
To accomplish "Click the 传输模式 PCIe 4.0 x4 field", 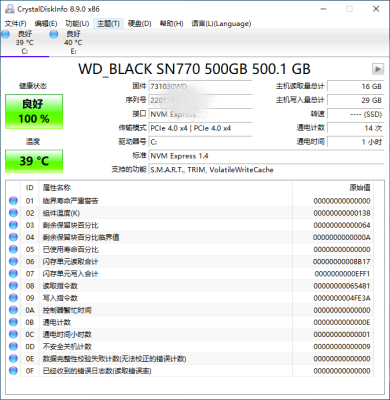I will (200, 128).
